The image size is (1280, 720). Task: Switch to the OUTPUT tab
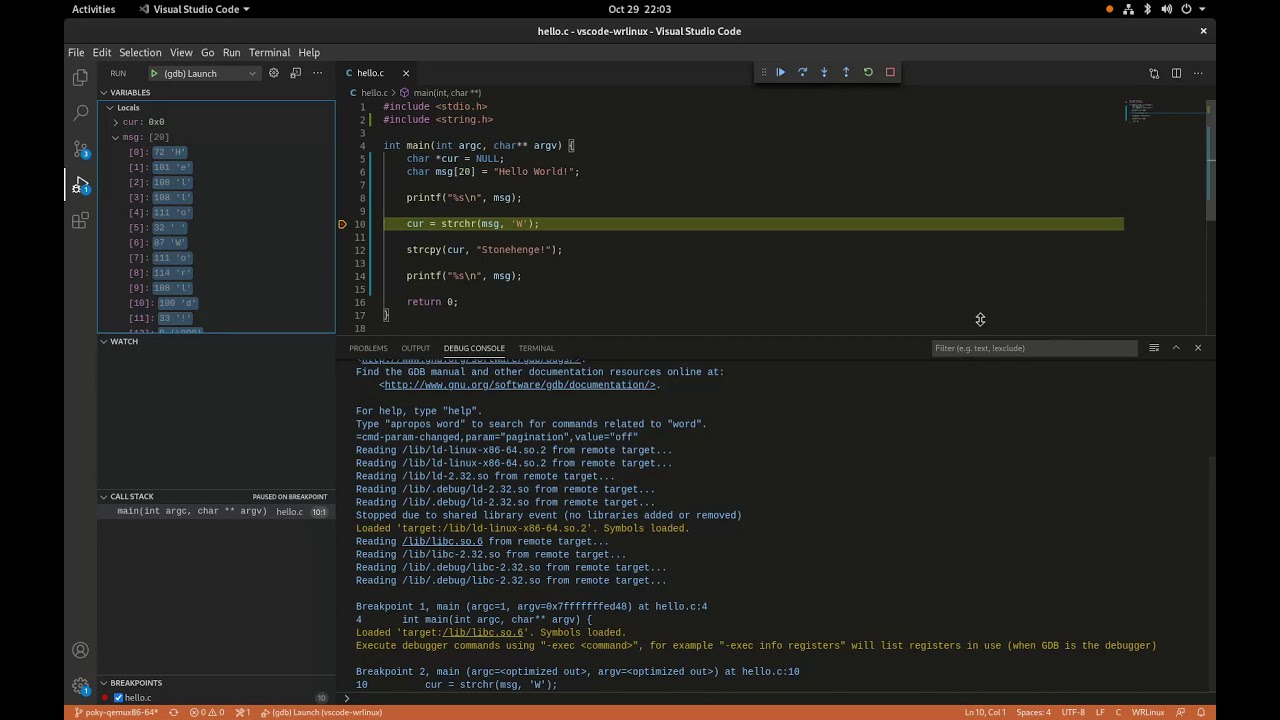click(415, 348)
